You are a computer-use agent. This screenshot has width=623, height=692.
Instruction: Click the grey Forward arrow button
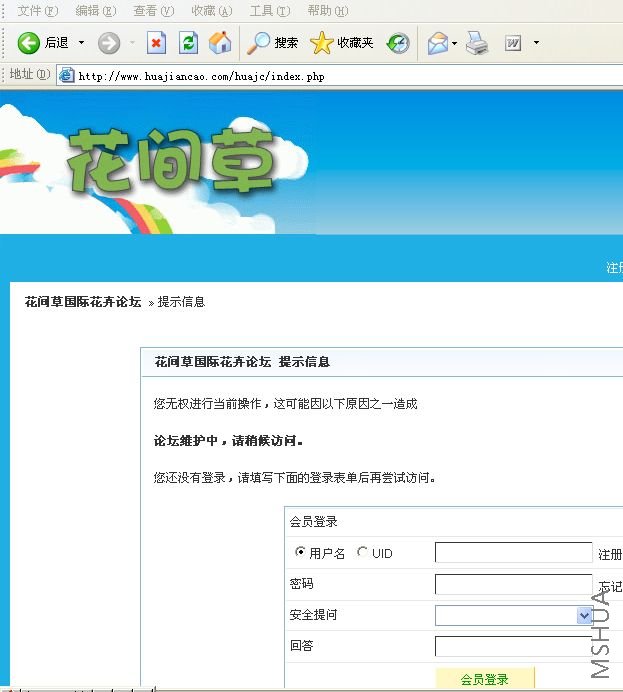click(109, 43)
